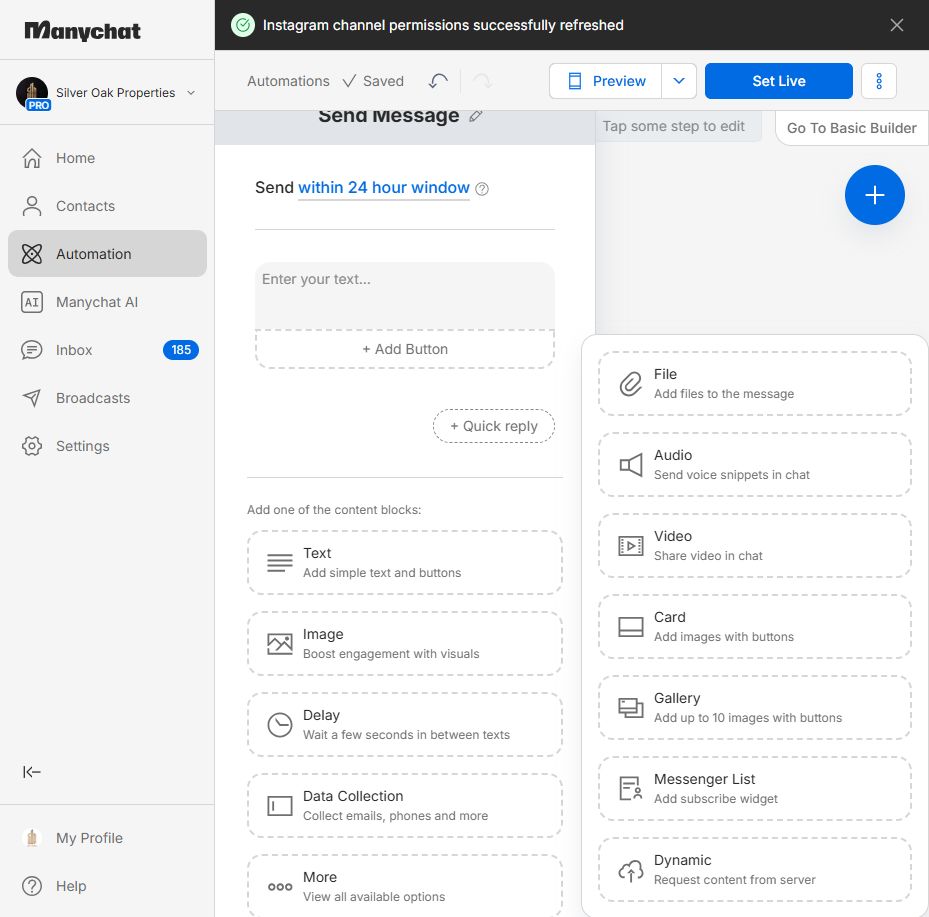Collapse the sidebar with arrow icon

coord(31,772)
